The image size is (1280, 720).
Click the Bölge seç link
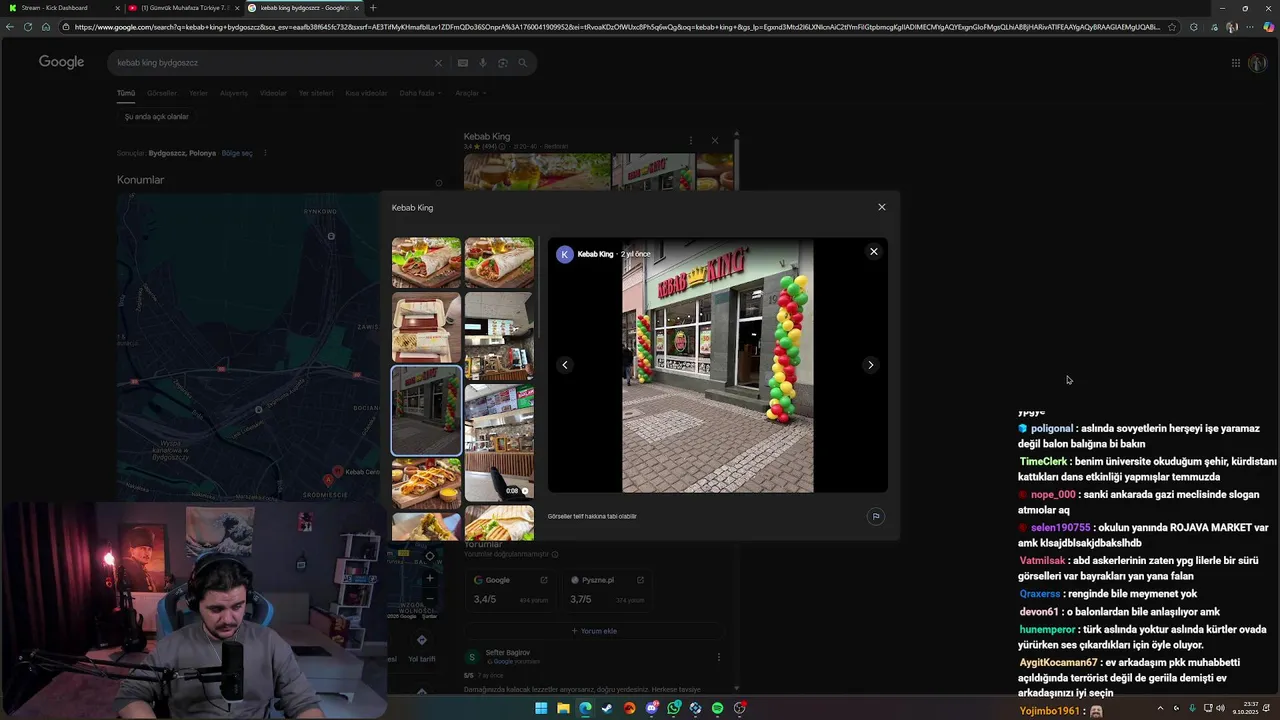237,153
